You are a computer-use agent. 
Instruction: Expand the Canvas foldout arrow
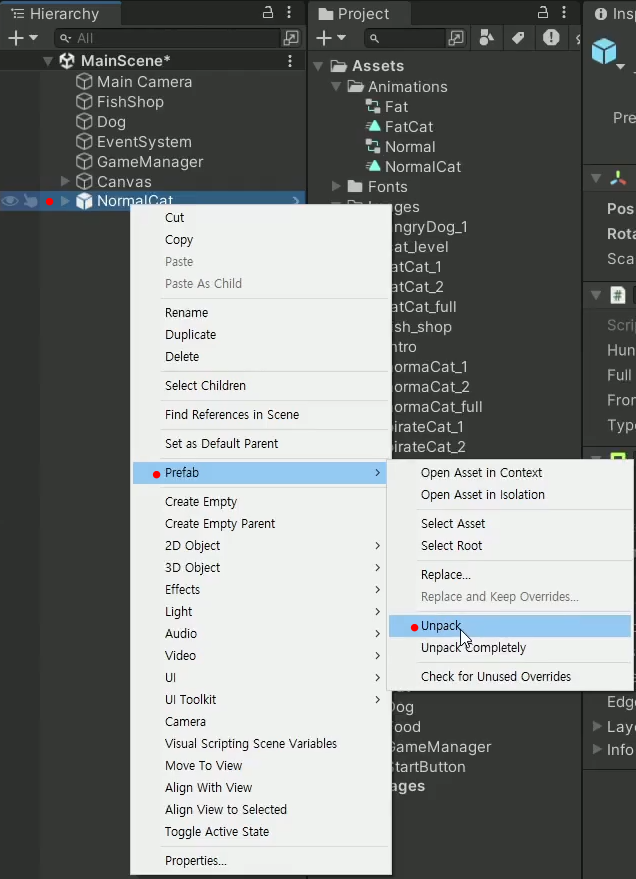[x=65, y=181]
